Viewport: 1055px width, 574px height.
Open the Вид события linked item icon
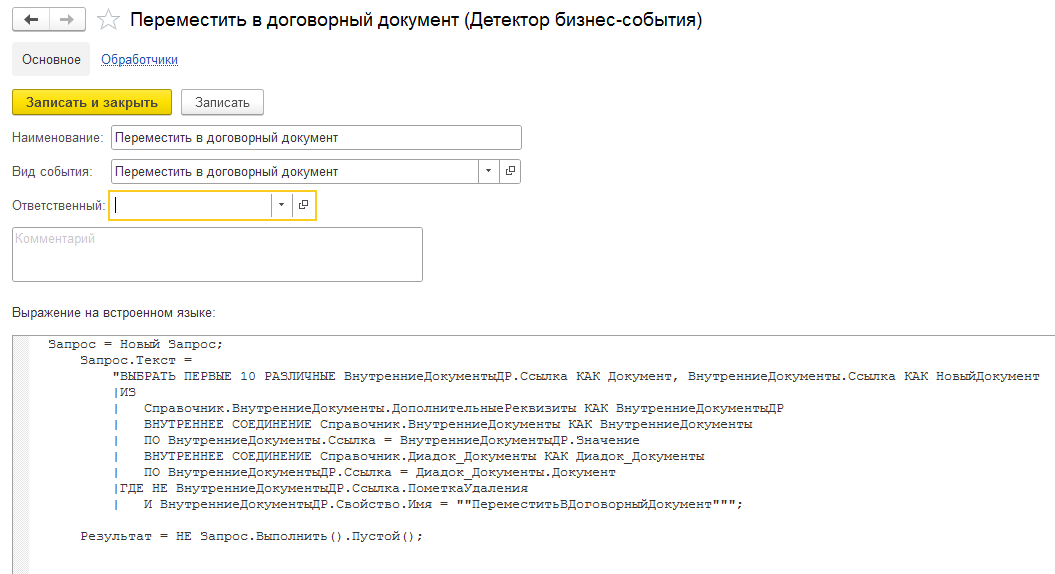click(510, 171)
